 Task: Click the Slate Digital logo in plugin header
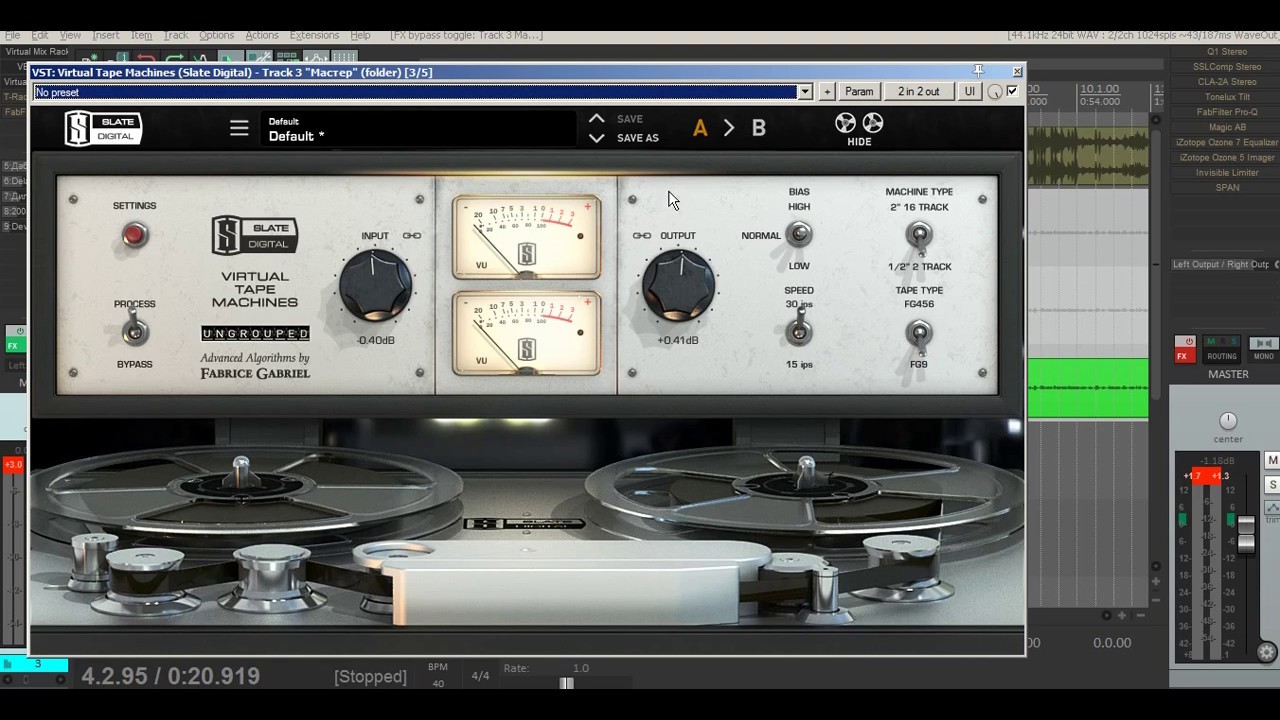104,128
